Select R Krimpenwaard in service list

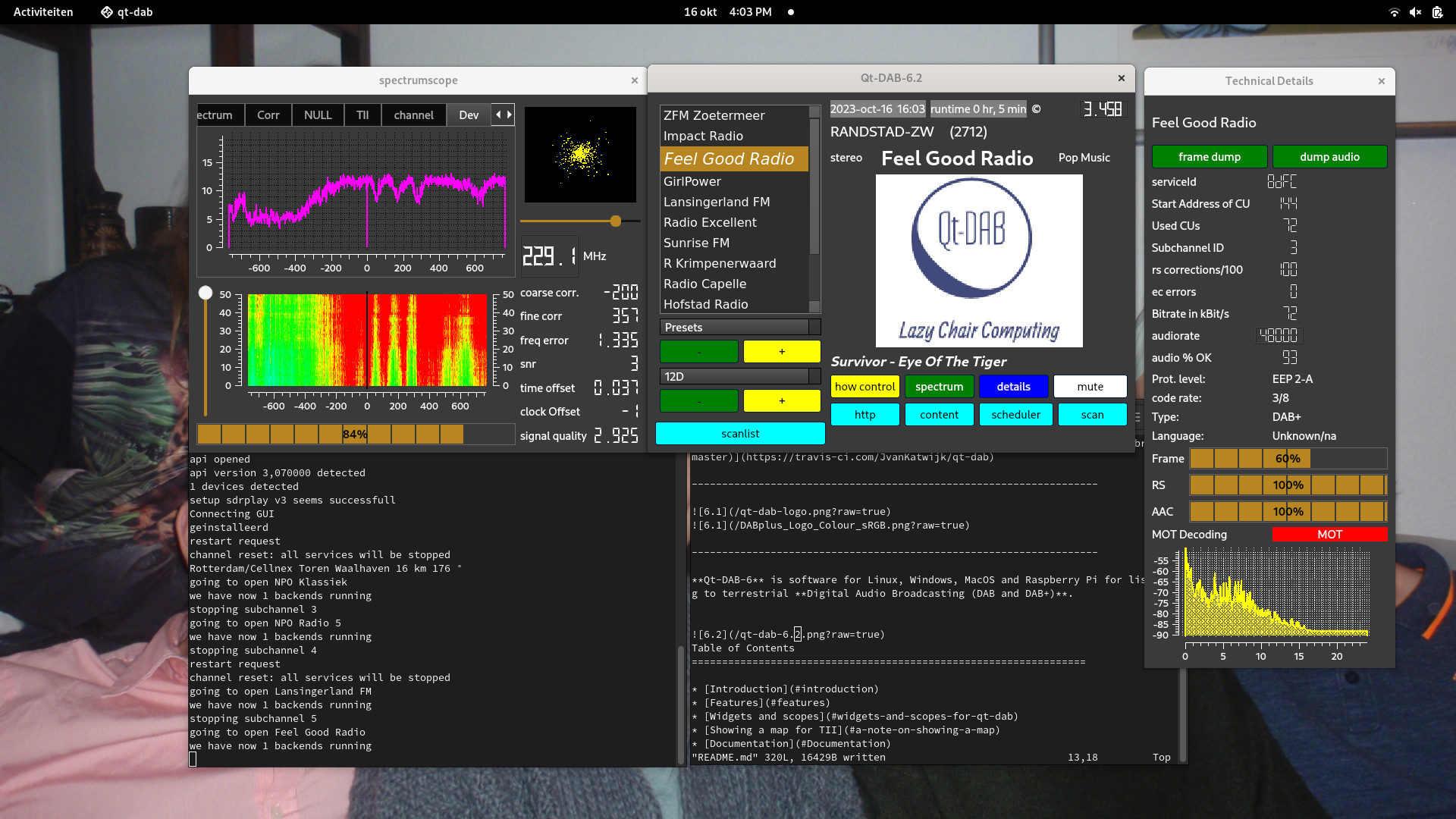pyautogui.click(x=734, y=263)
